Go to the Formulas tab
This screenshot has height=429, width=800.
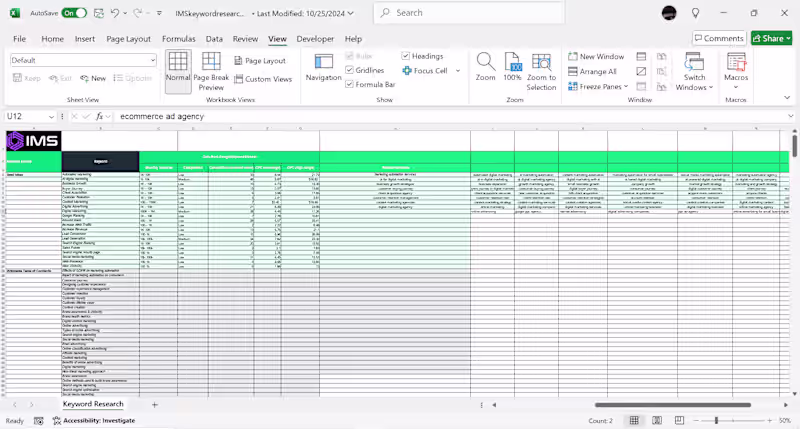(179, 39)
